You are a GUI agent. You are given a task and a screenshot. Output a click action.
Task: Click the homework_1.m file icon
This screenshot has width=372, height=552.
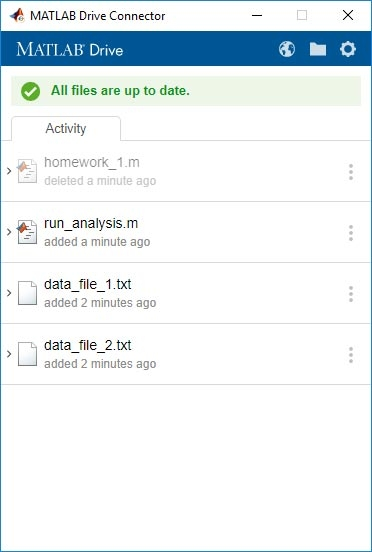[27, 171]
